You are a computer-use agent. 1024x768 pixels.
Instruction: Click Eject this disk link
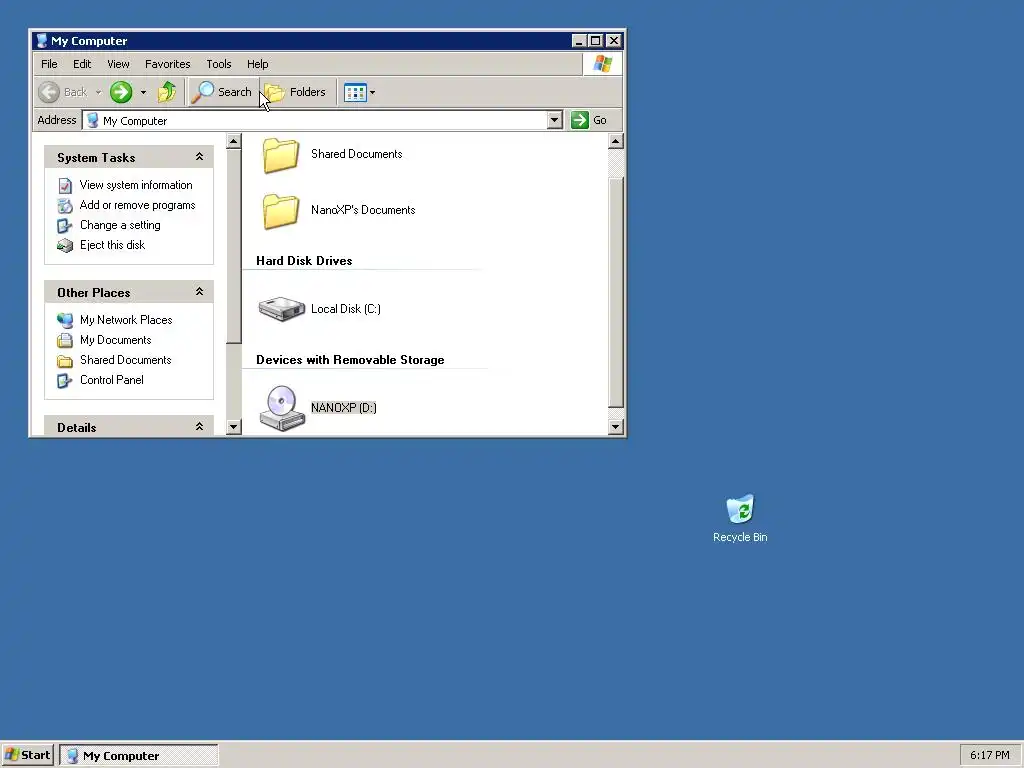(x=112, y=245)
